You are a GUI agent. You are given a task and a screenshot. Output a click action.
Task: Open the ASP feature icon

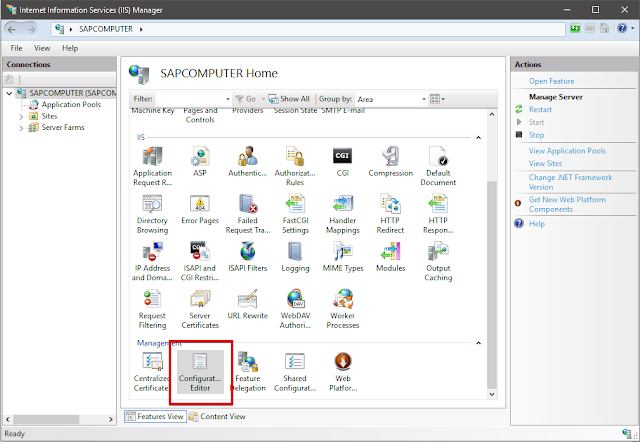click(200, 162)
